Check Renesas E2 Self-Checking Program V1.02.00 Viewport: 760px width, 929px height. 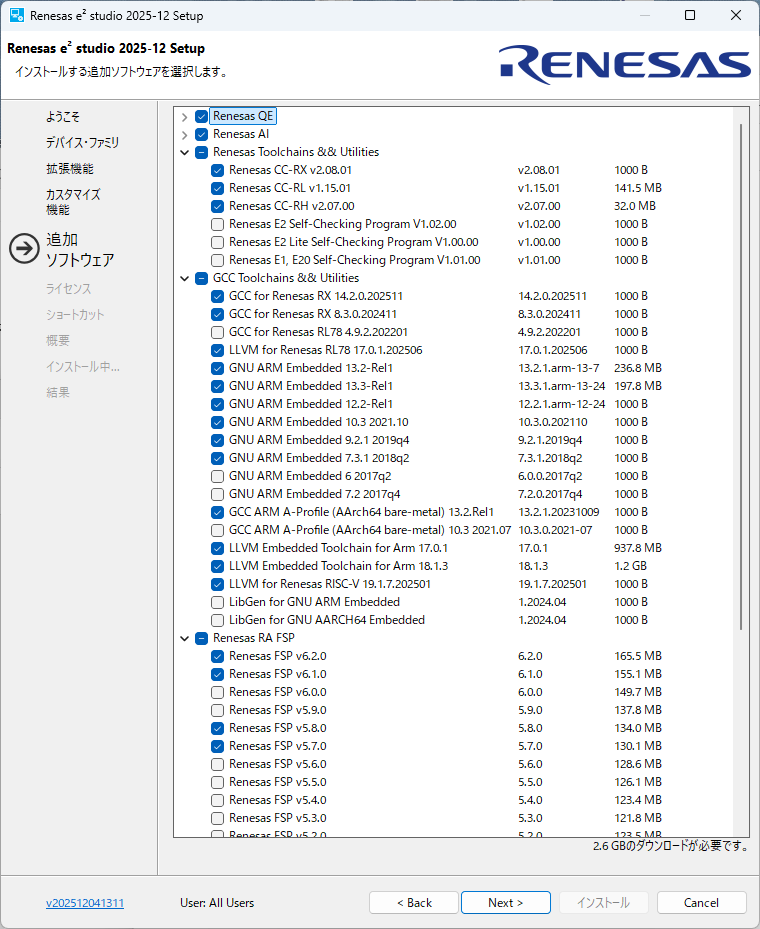coord(217,224)
